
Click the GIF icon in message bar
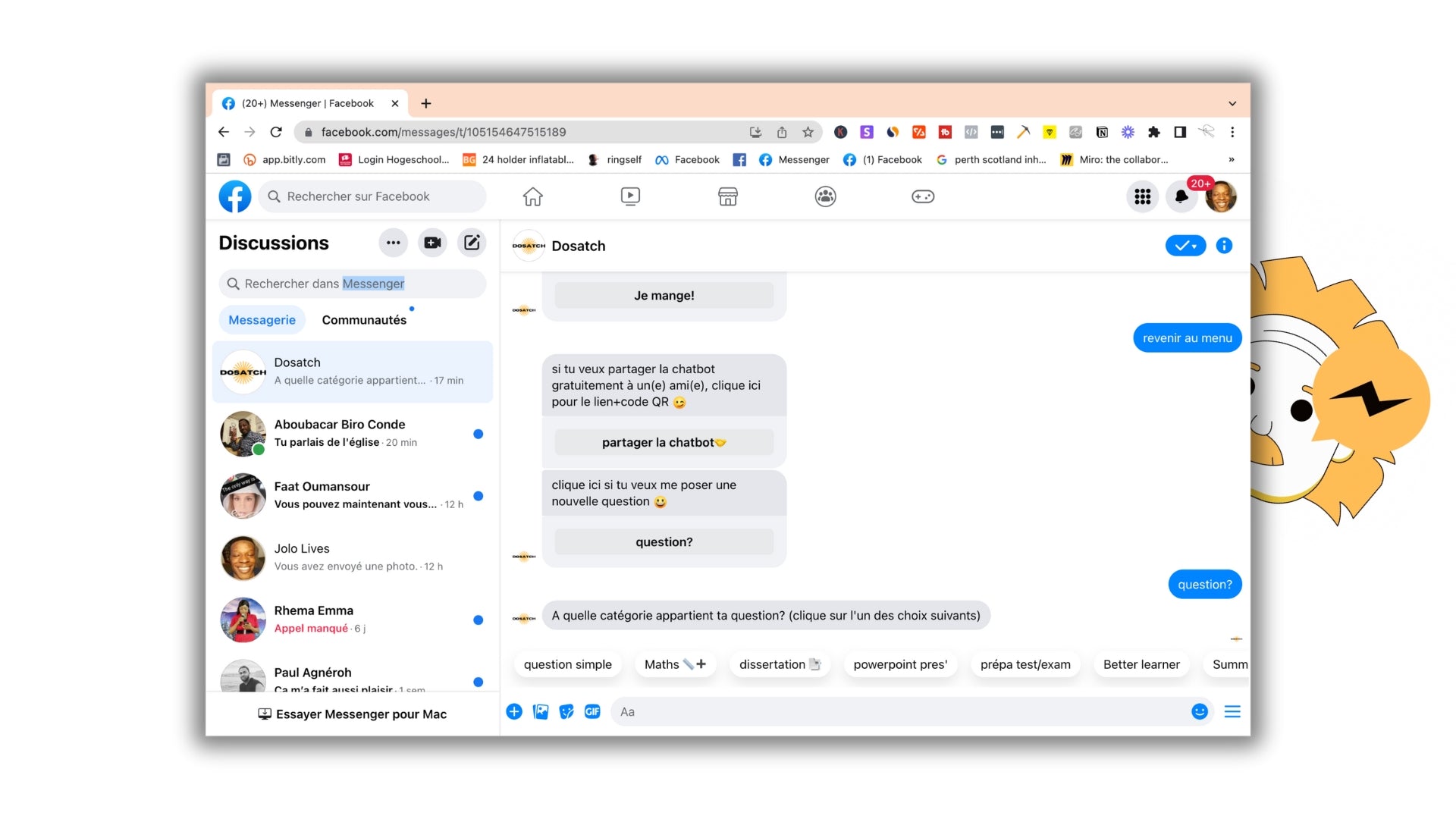click(x=592, y=711)
